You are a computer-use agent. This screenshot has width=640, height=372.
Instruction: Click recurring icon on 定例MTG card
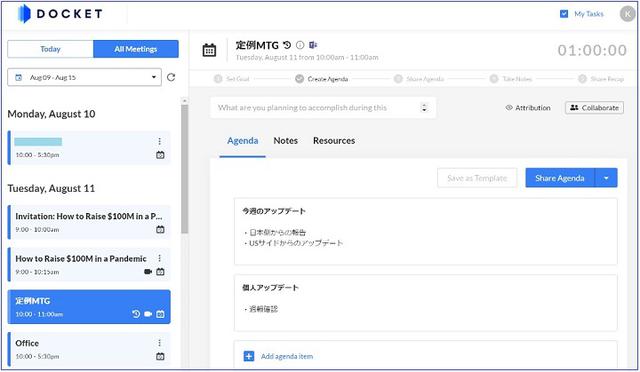[136, 314]
